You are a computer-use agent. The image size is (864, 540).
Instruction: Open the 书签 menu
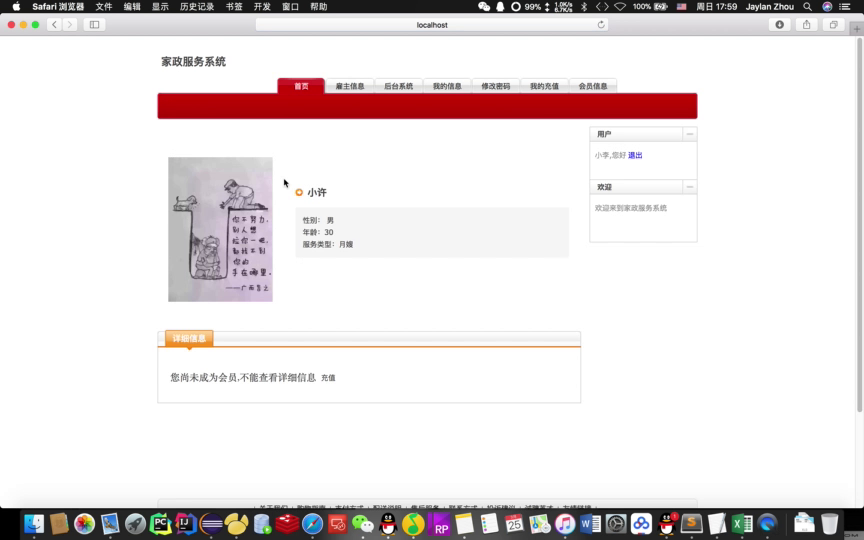(x=234, y=7)
